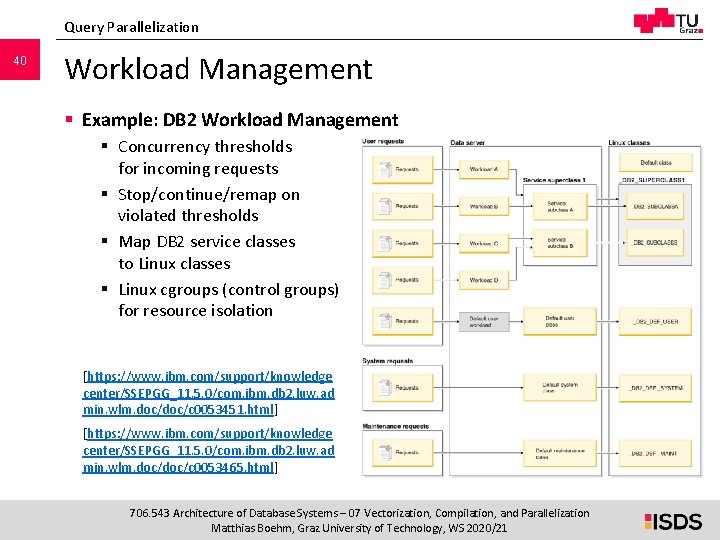Click the DB2_SUBCLASSB box
The height and width of the screenshot is (540, 720).
pos(655,242)
